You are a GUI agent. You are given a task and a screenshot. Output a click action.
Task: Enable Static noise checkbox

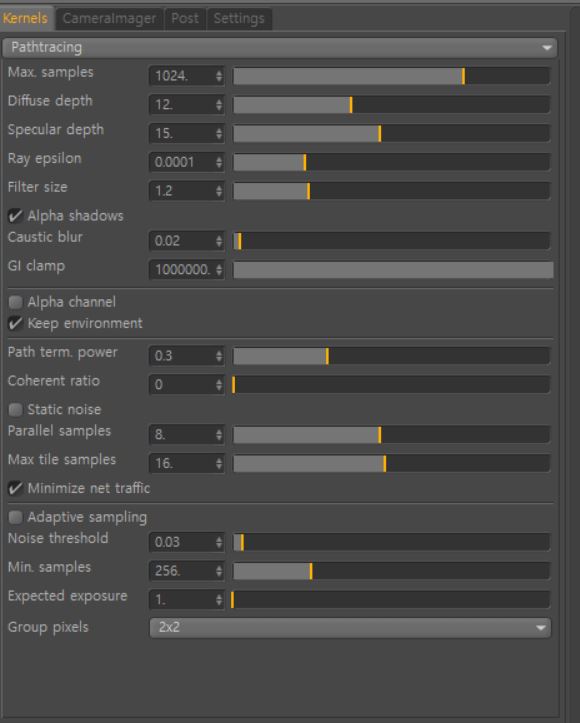coord(15,409)
